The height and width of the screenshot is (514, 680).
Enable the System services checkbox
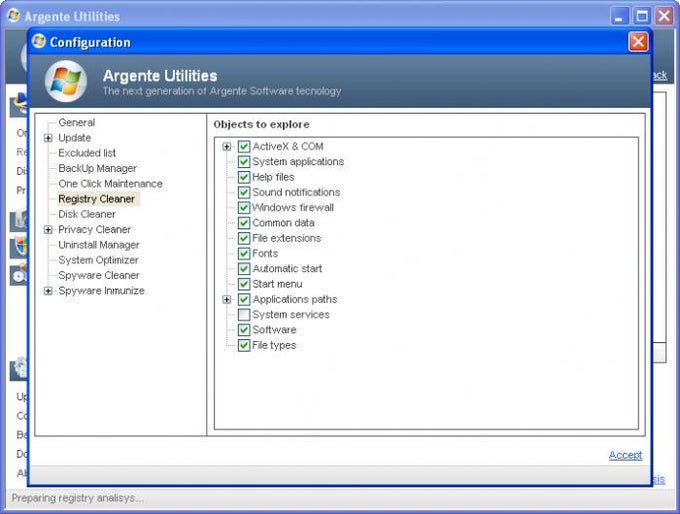click(244, 314)
